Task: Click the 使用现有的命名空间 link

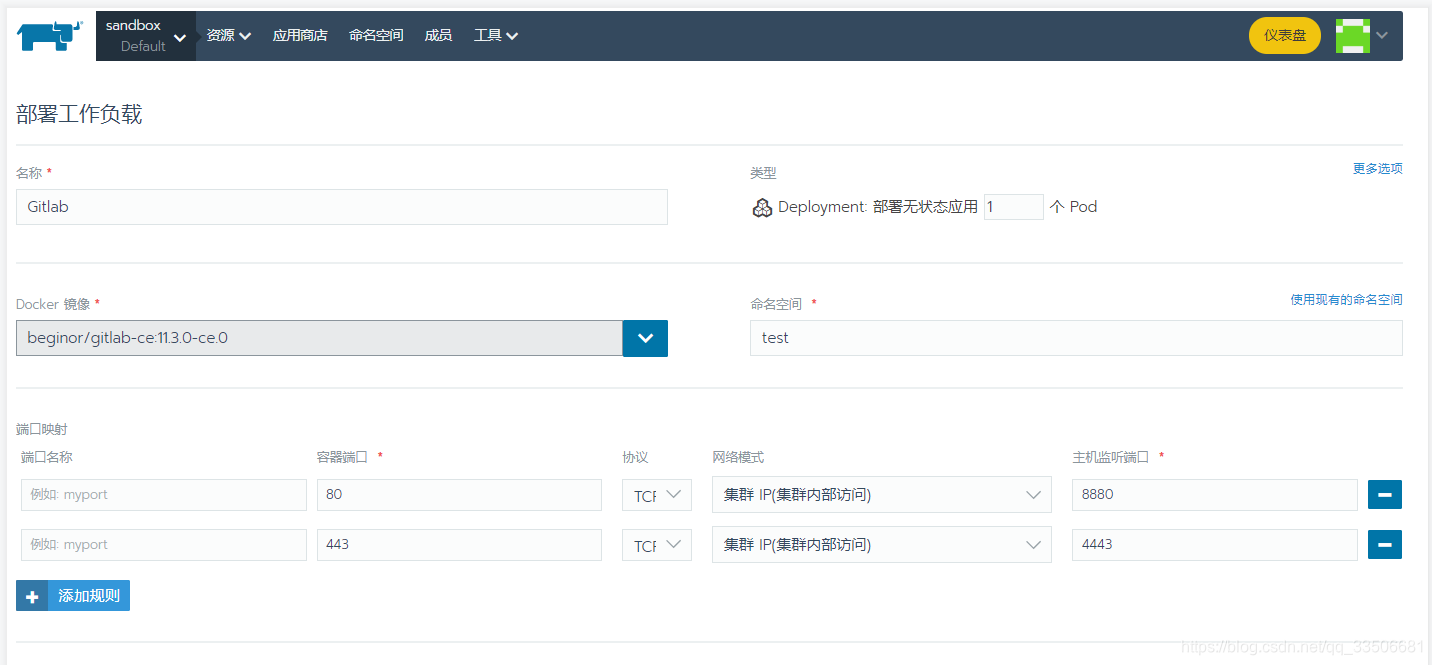Action: click(1345, 299)
